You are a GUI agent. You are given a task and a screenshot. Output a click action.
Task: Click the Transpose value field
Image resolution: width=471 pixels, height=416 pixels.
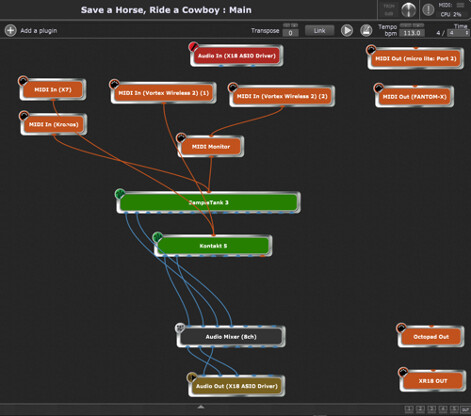(290, 33)
